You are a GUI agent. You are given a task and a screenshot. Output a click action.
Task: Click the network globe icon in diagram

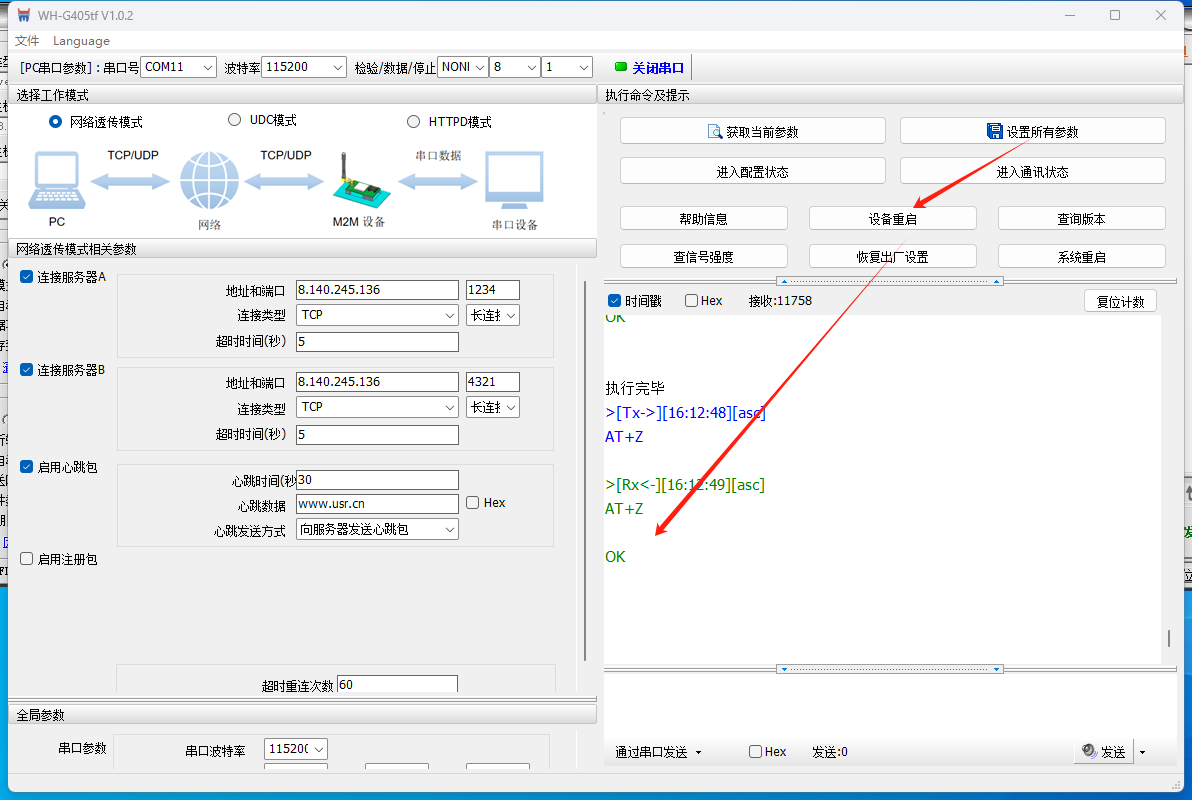click(x=209, y=182)
